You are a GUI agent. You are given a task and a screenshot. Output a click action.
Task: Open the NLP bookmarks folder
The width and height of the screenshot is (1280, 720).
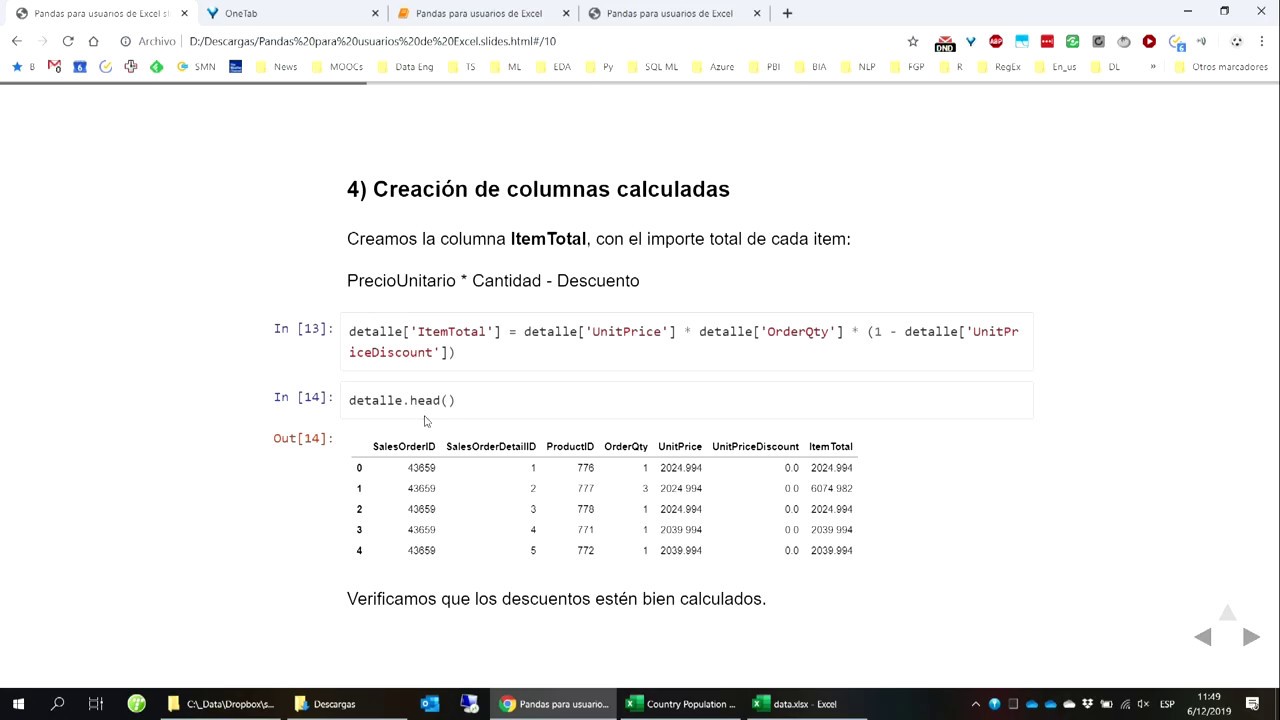point(858,67)
